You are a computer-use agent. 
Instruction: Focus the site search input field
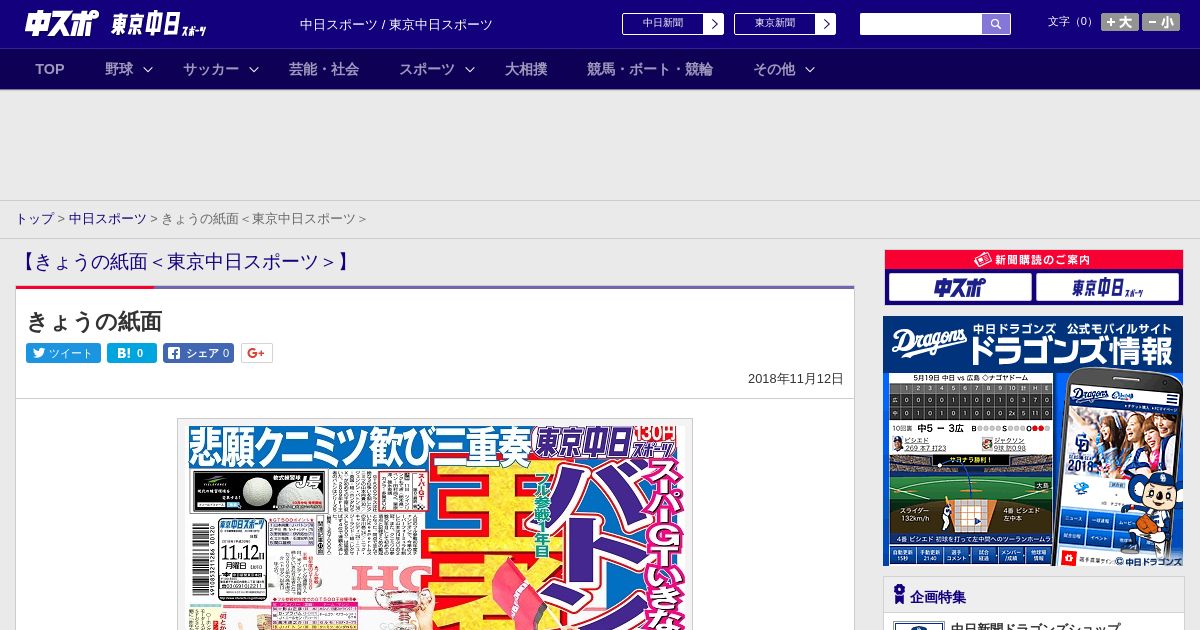click(921, 24)
